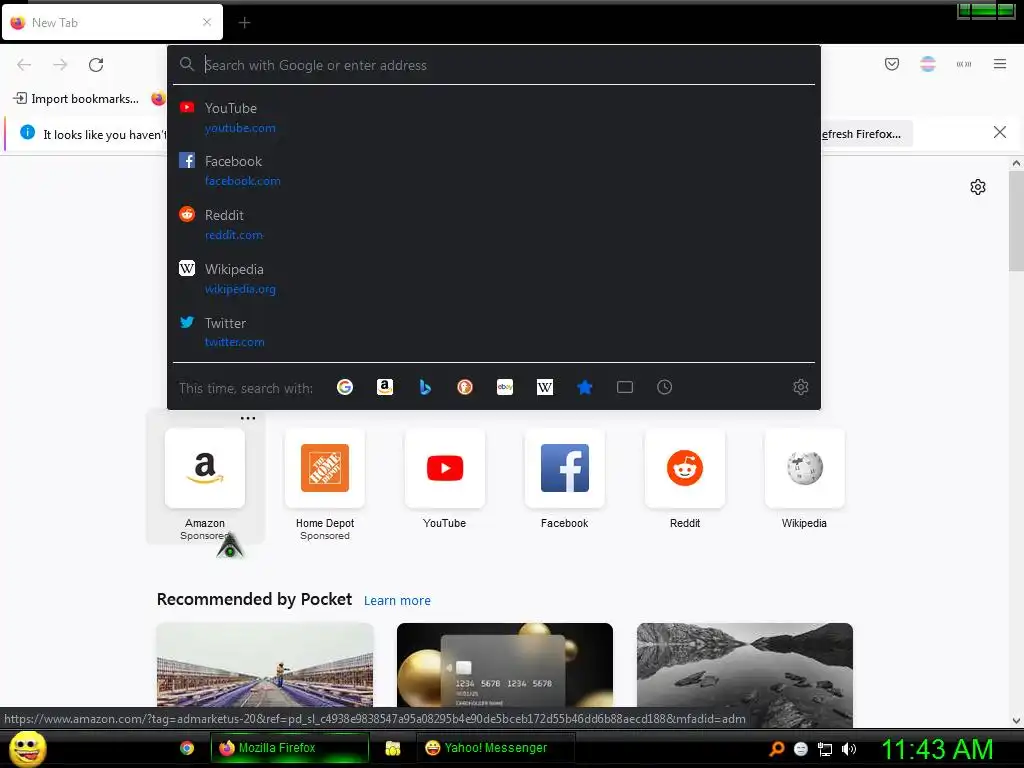Image resolution: width=1024 pixels, height=768 pixels.
Task: Click Import bookmarks in bookmarks toolbar
Action: coord(76,99)
